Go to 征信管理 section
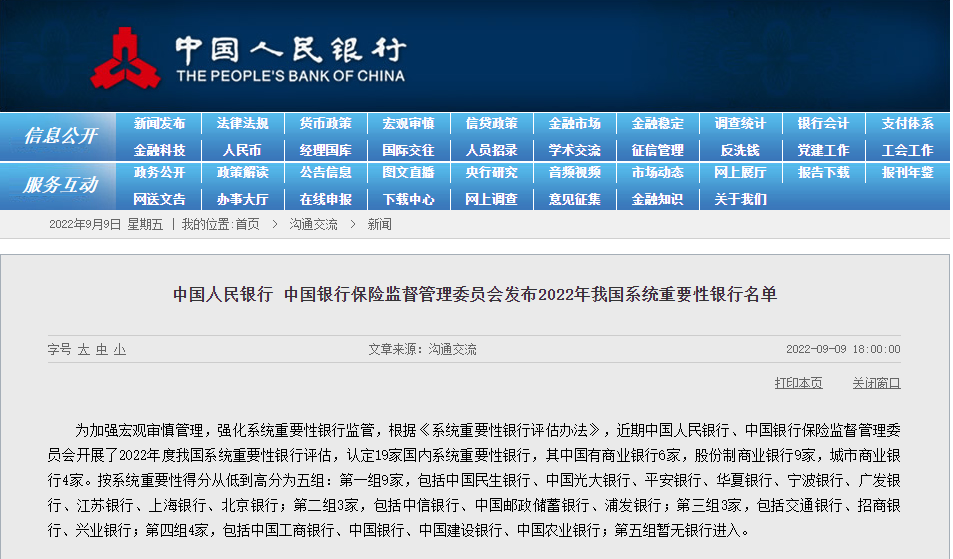953x559 pixels. click(x=658, y=150)
